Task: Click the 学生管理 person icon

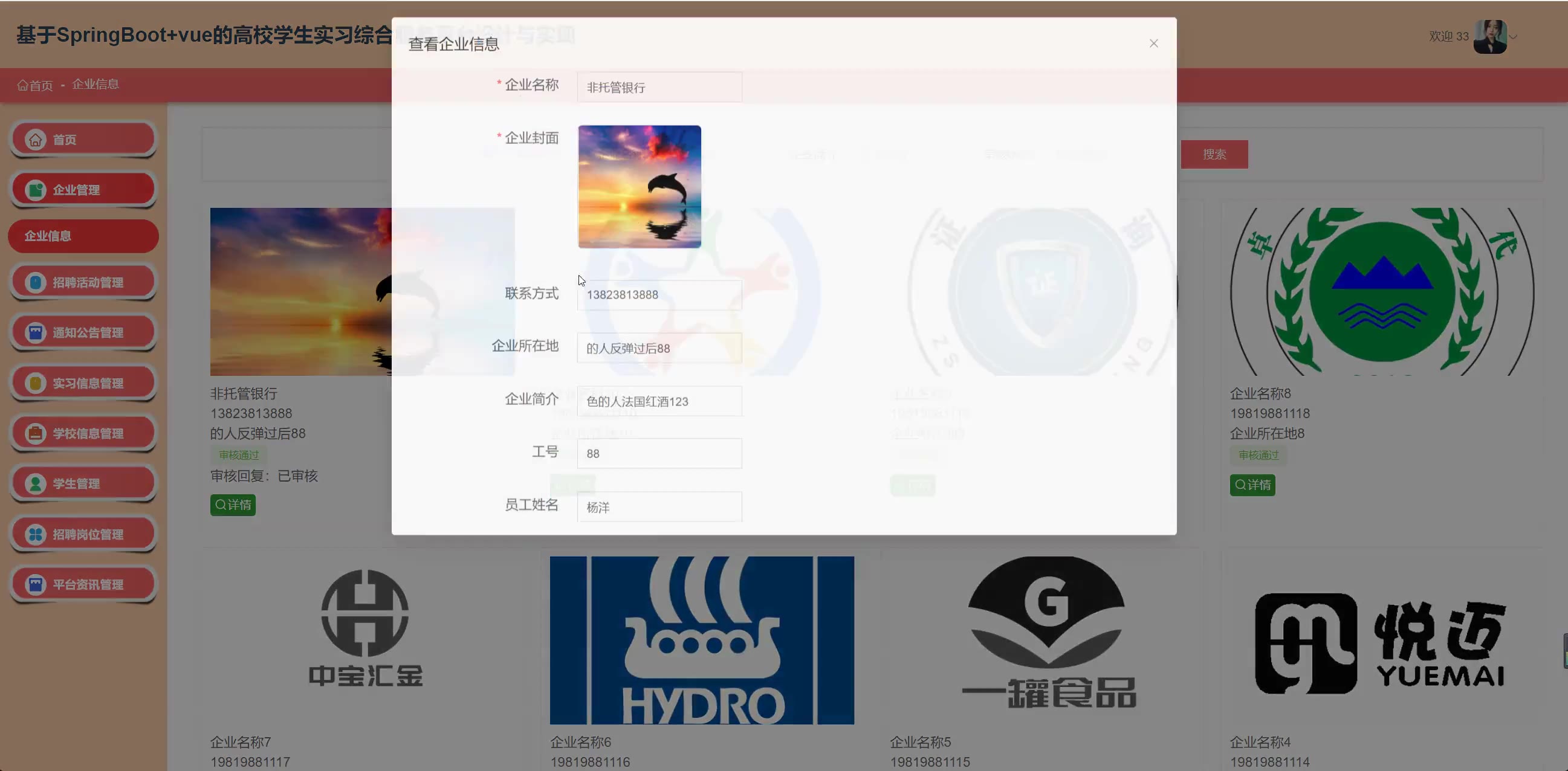Action: coord(35,483)
